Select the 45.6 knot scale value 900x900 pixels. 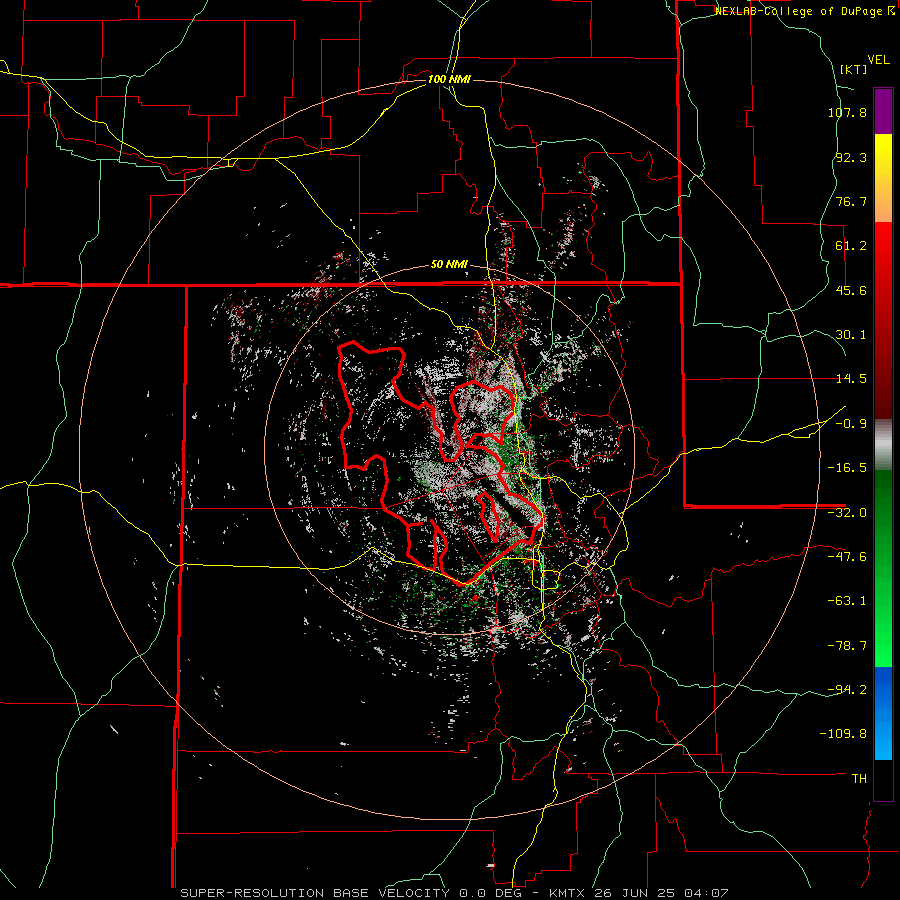pyautogui.click(x=851, y=290)
